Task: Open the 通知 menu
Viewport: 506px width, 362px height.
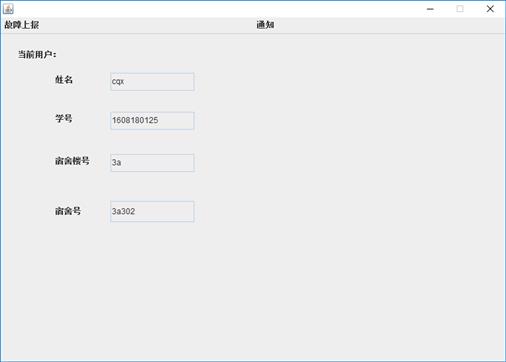Action: (265, 25)
